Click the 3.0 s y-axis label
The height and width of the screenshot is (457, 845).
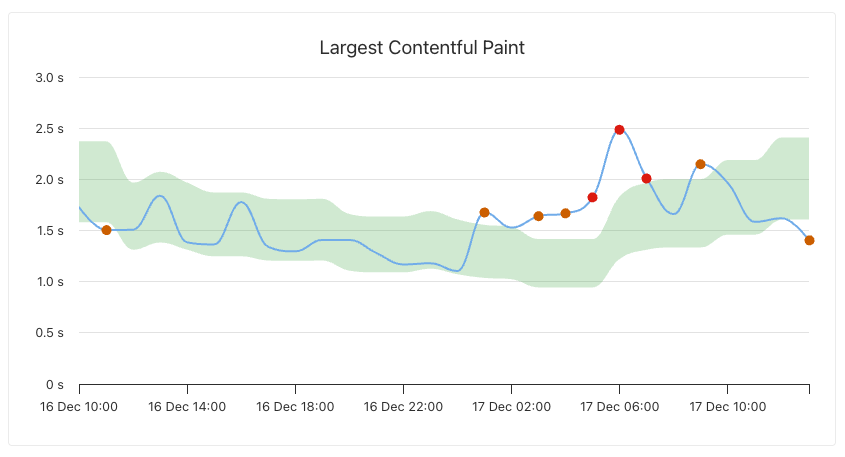[x=51, y=77]
